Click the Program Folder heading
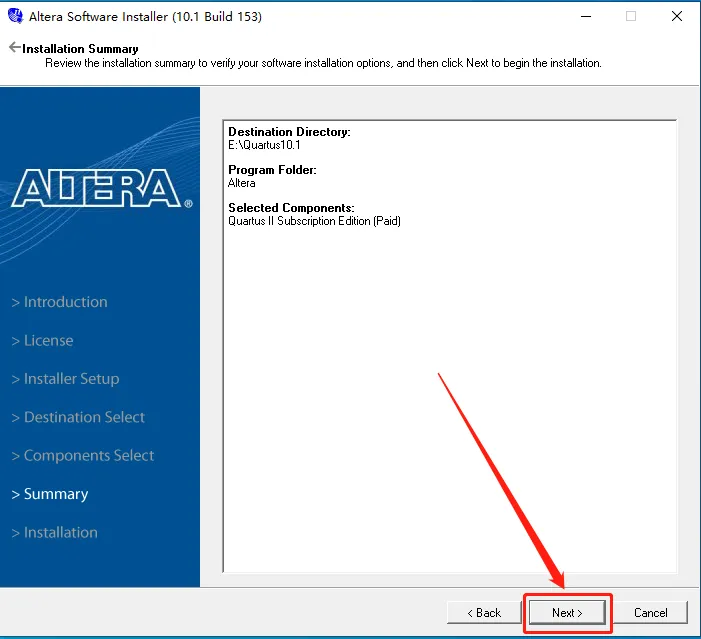This screenshot has width=701, height=639. click(272, 170)
